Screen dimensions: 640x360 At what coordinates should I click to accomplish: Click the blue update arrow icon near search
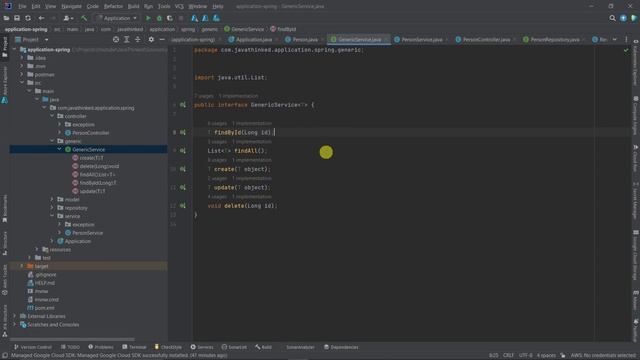tap(623, 18)
